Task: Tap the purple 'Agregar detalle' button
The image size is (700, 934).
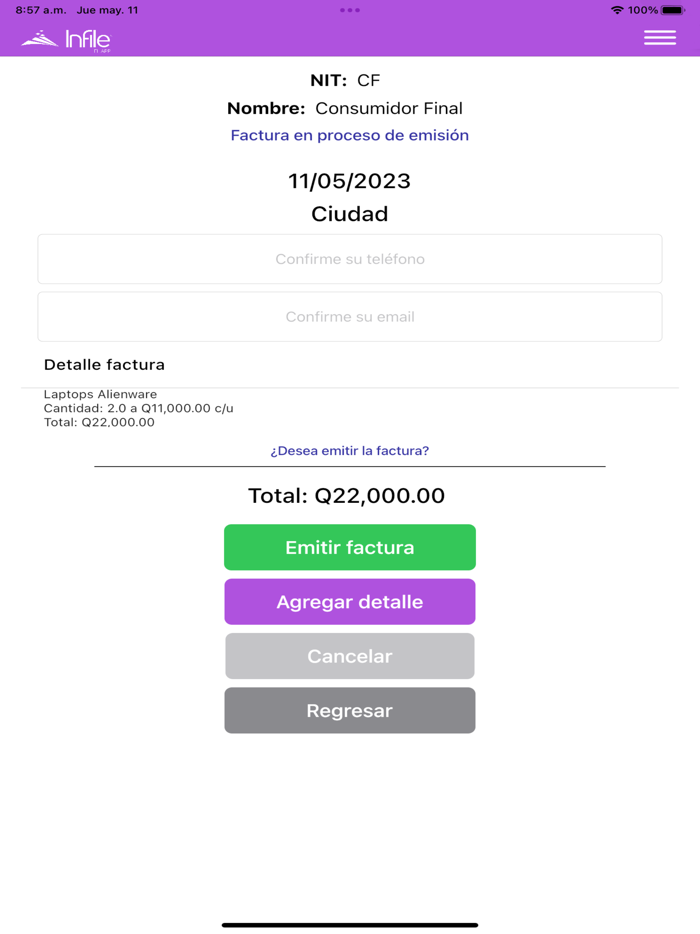Action: pos(349,601)
